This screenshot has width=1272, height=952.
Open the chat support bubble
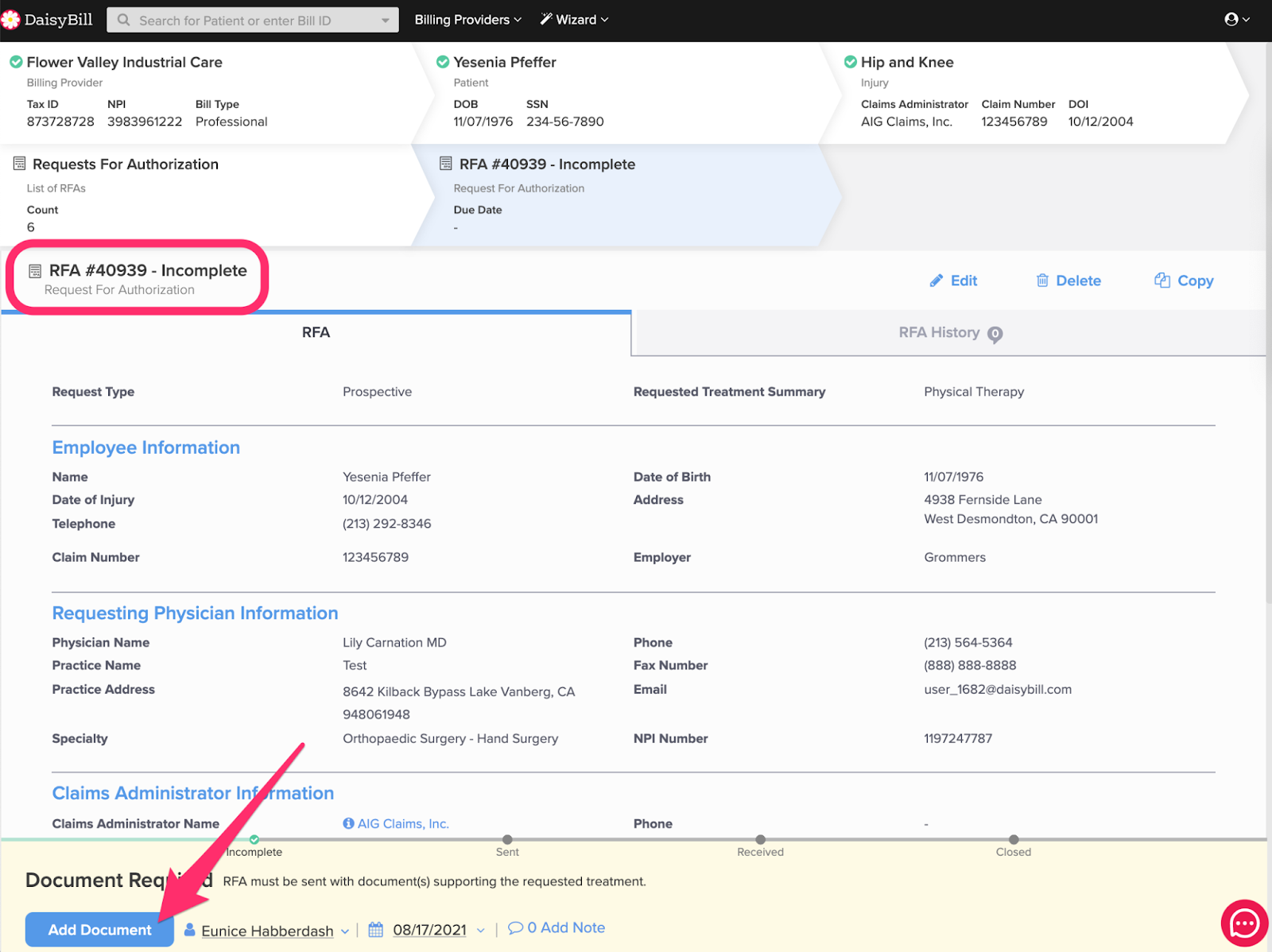(x=1243, y=923)
